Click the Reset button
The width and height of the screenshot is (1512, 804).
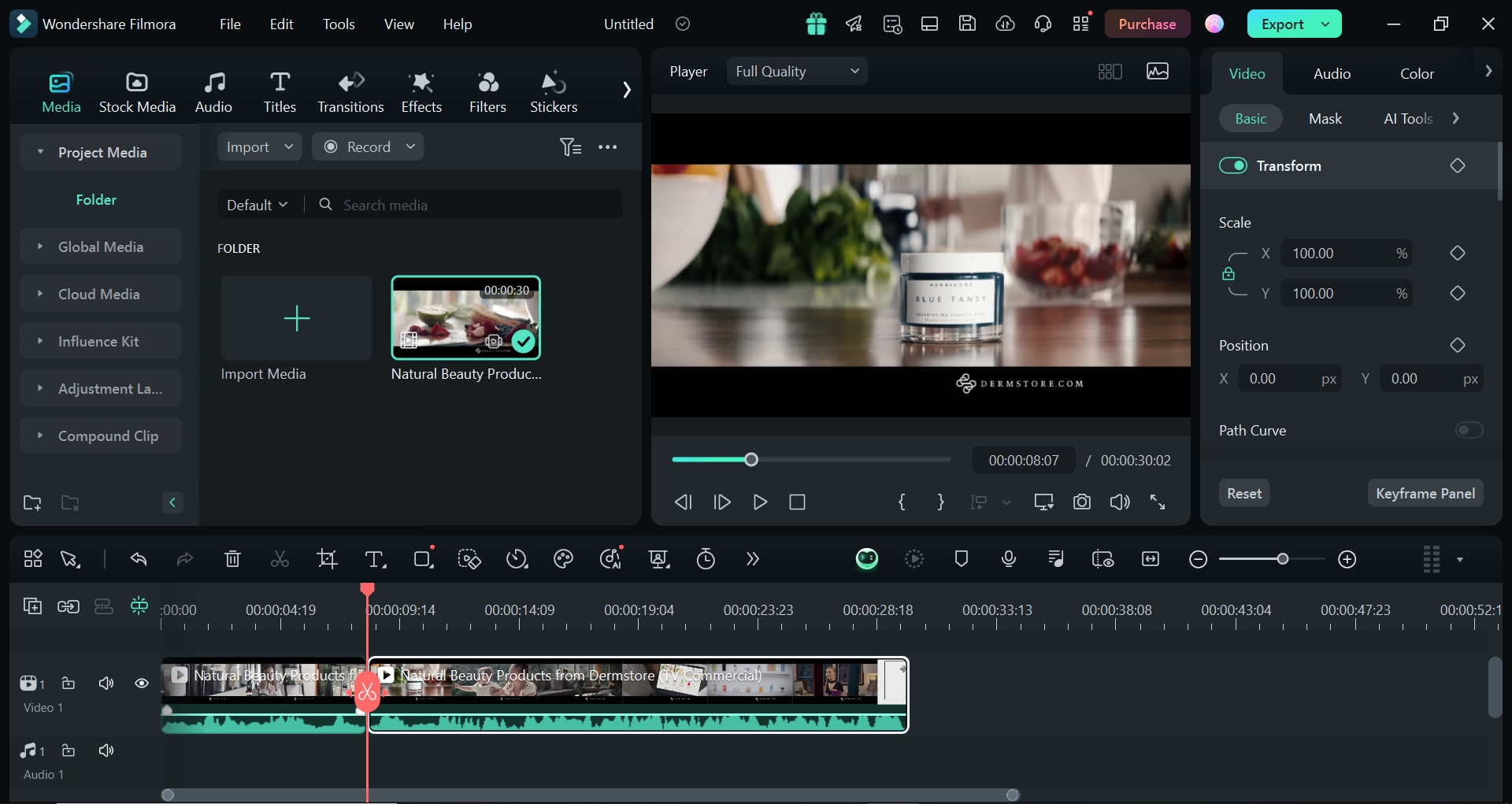pos(1244,494)
